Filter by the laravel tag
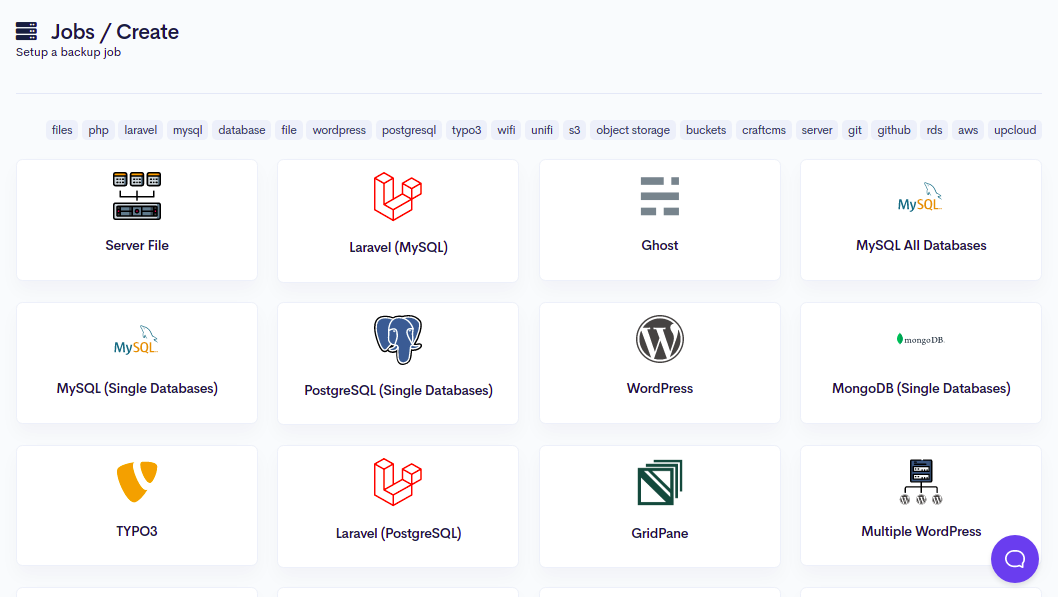The height and width of the screenshot is (597, 1058). pos(140,130)
